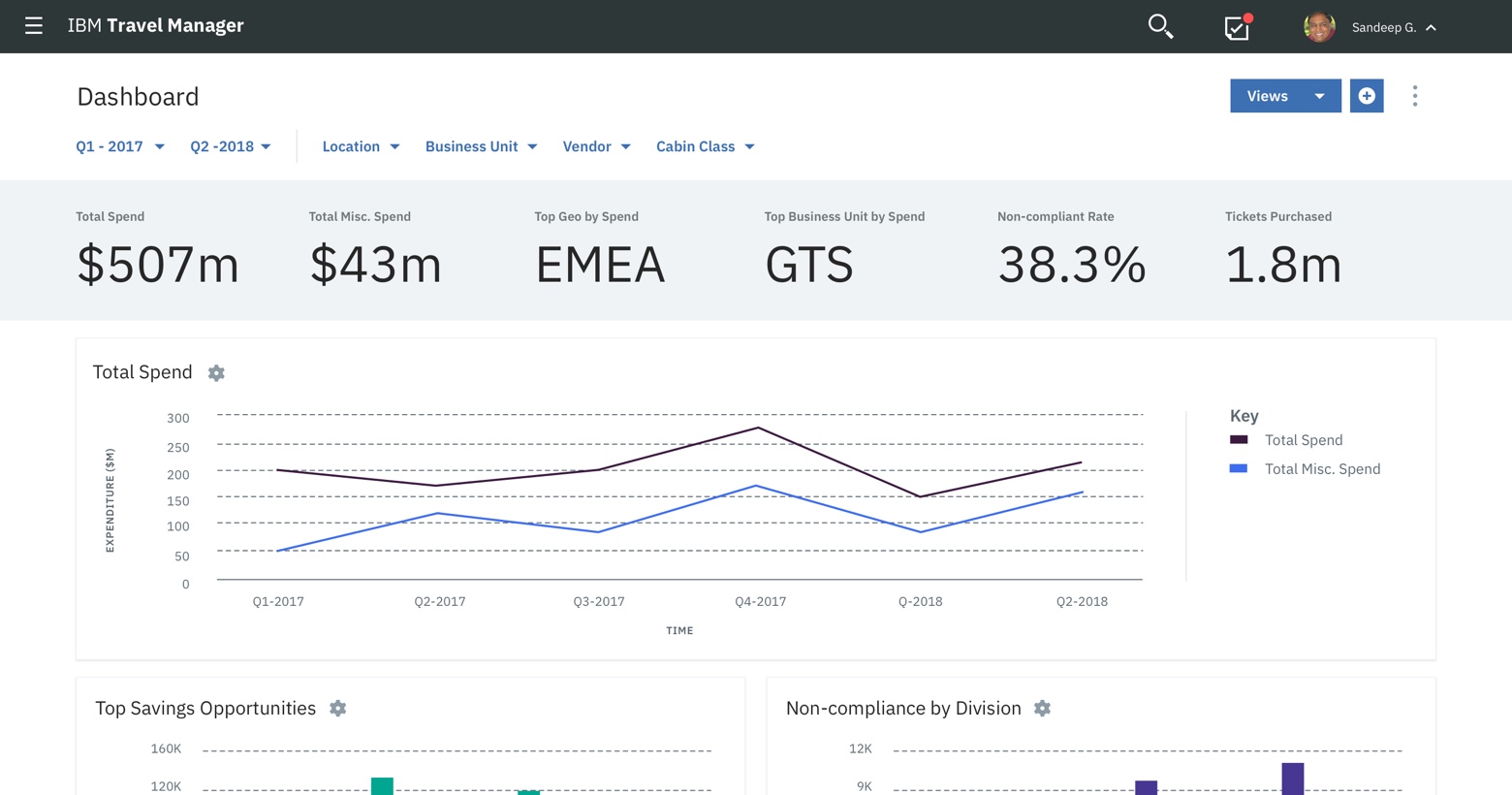Click the Non-compliant Rate 38.3% metric
1512x795 pixels.
pos(1071,264)
